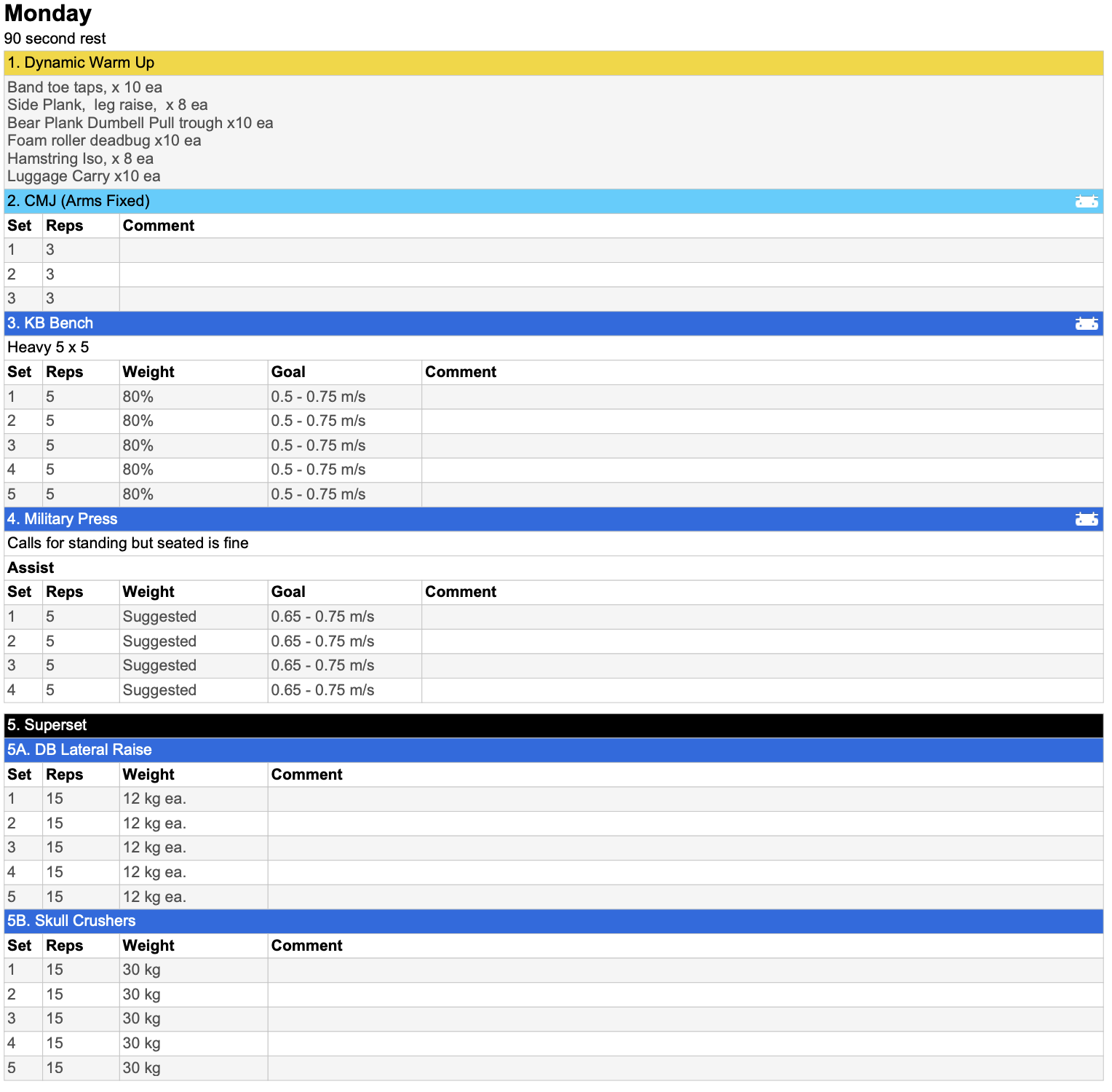
Task: Click '0.65 - 0.75 m/s' goal in Military Press set 1
Action: click(x=323, y=617)
